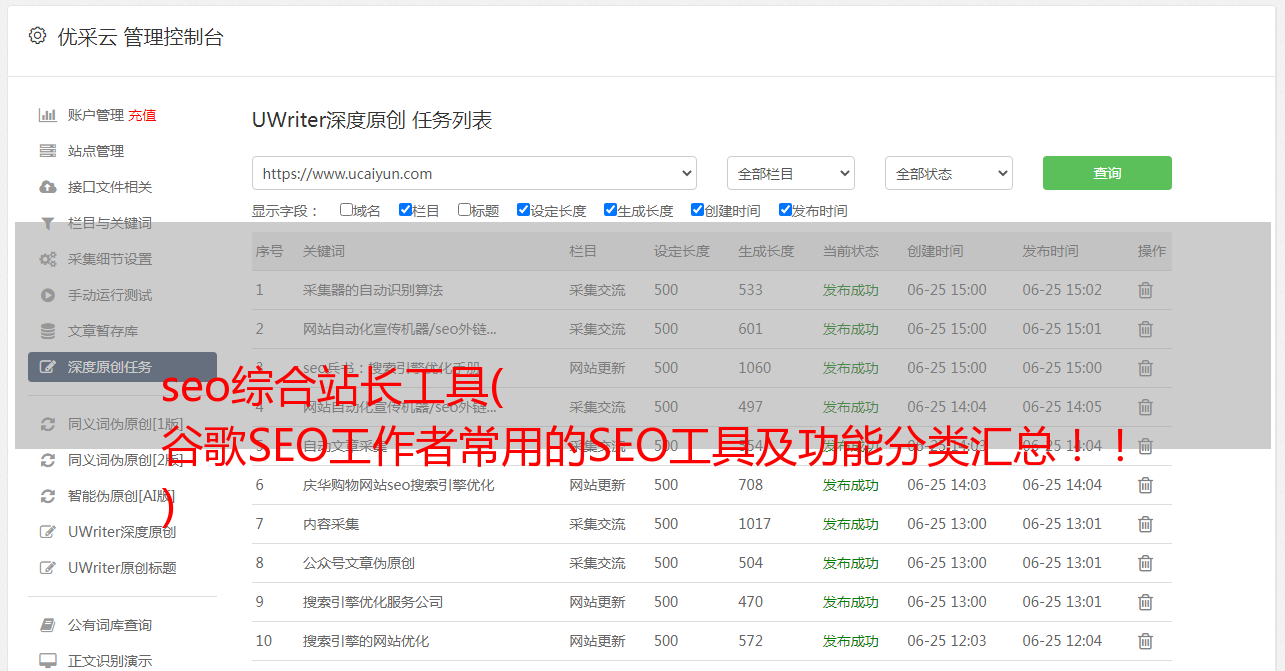Toggle the 标题 display checkbox
This screenshot has height=671, width=1285.
tap(464, 210)
